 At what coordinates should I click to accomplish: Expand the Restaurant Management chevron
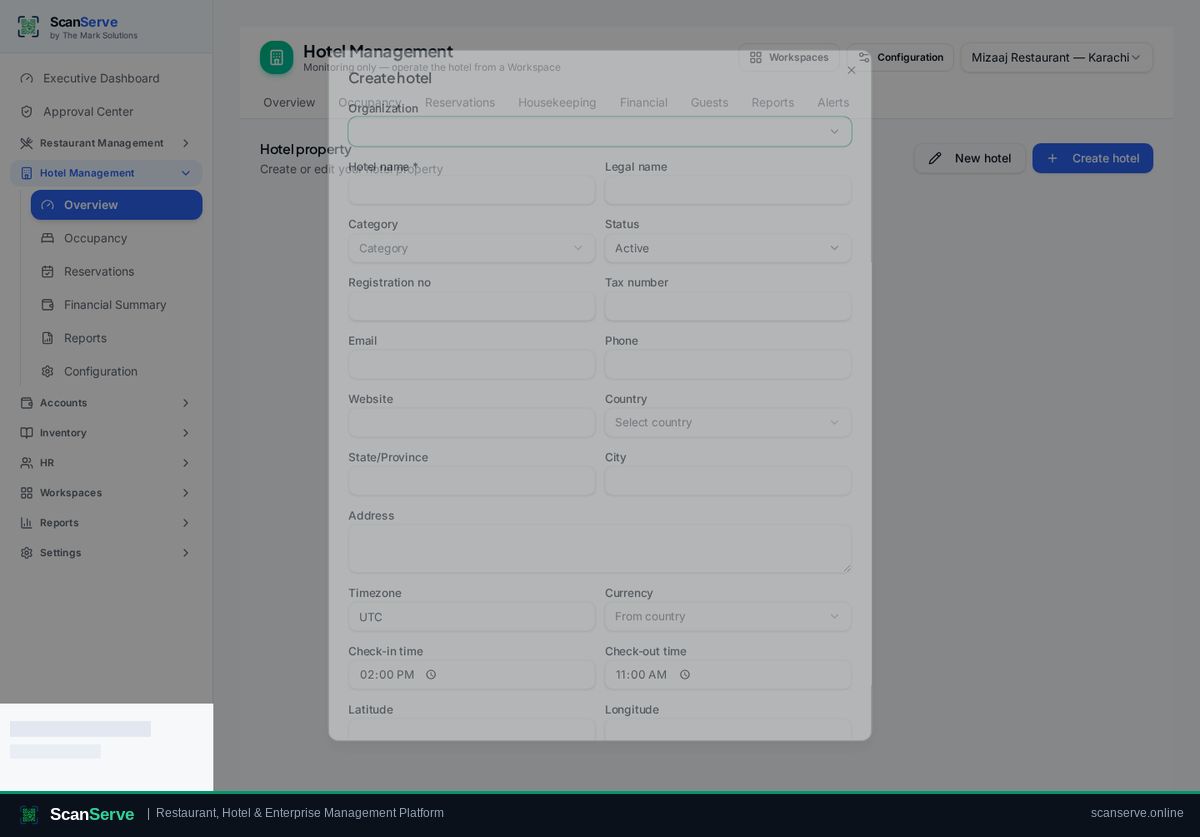point(185,143)
